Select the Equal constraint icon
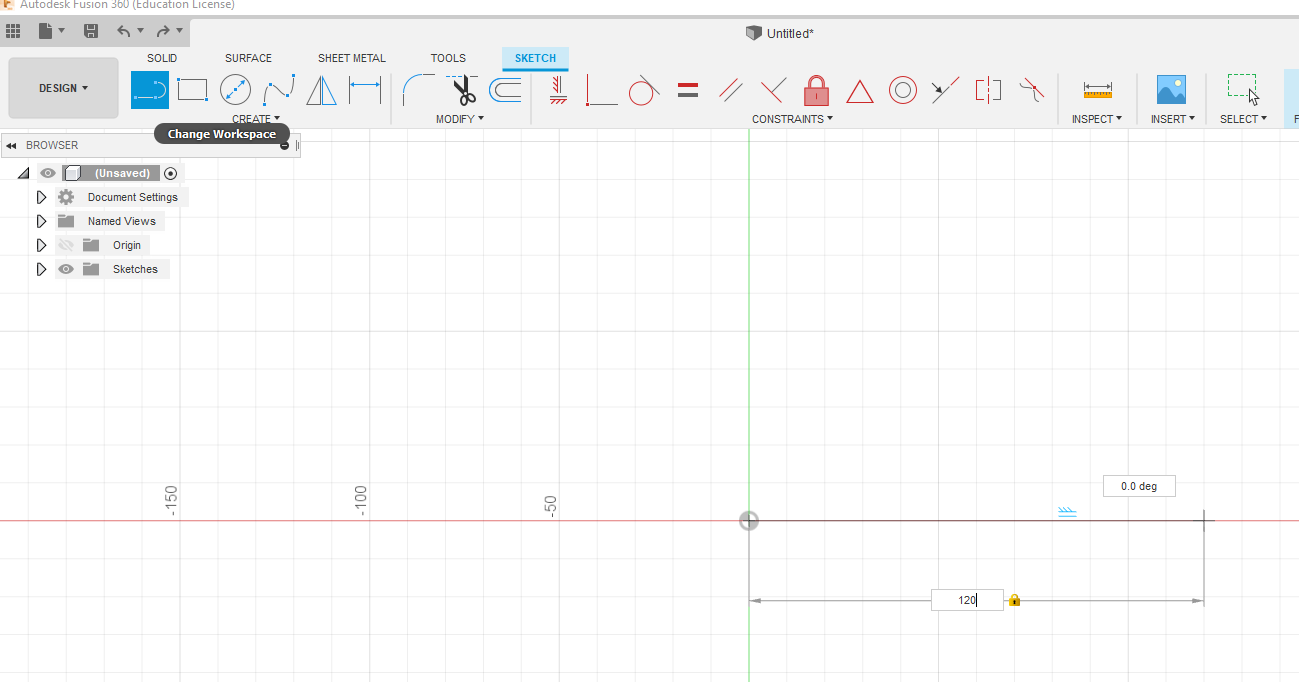 (687, 91)
